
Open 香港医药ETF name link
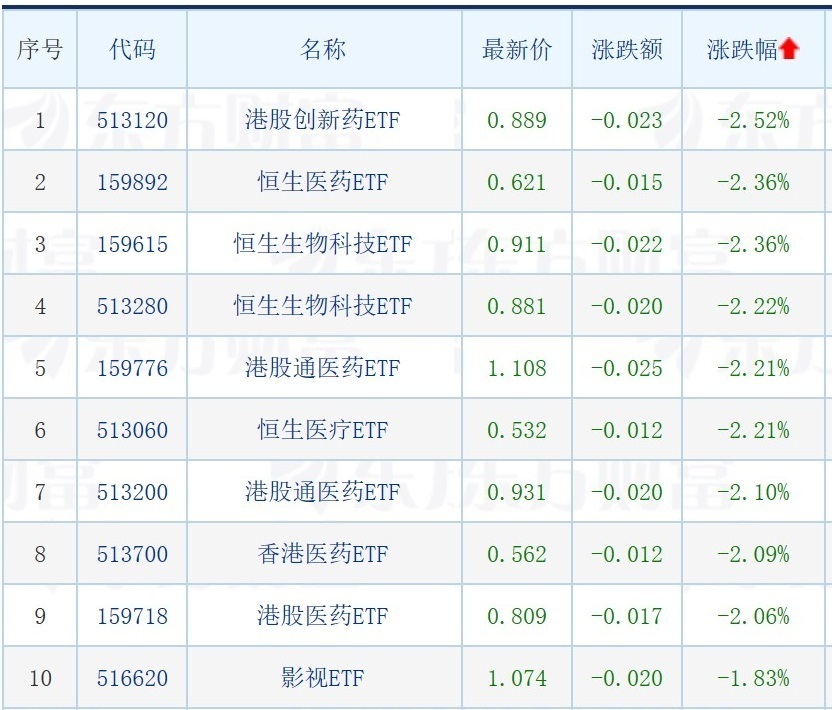[x=323, y=554]
